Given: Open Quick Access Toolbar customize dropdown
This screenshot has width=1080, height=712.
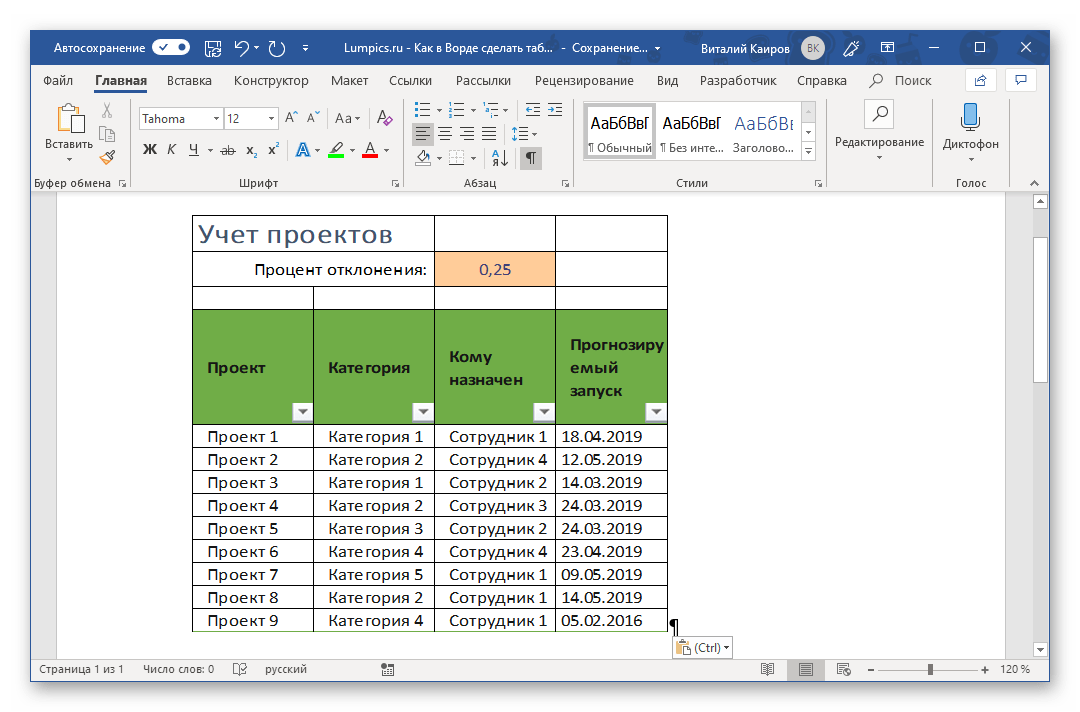Looking at the screenshot, I should pos(305,48).
